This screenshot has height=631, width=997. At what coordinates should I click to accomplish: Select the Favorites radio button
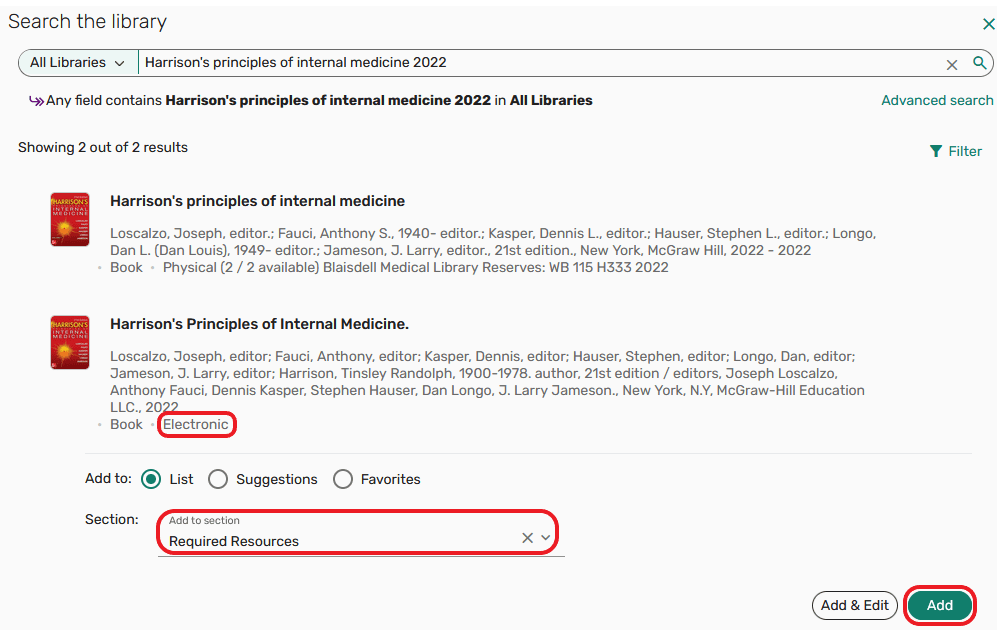click(343, 479)
